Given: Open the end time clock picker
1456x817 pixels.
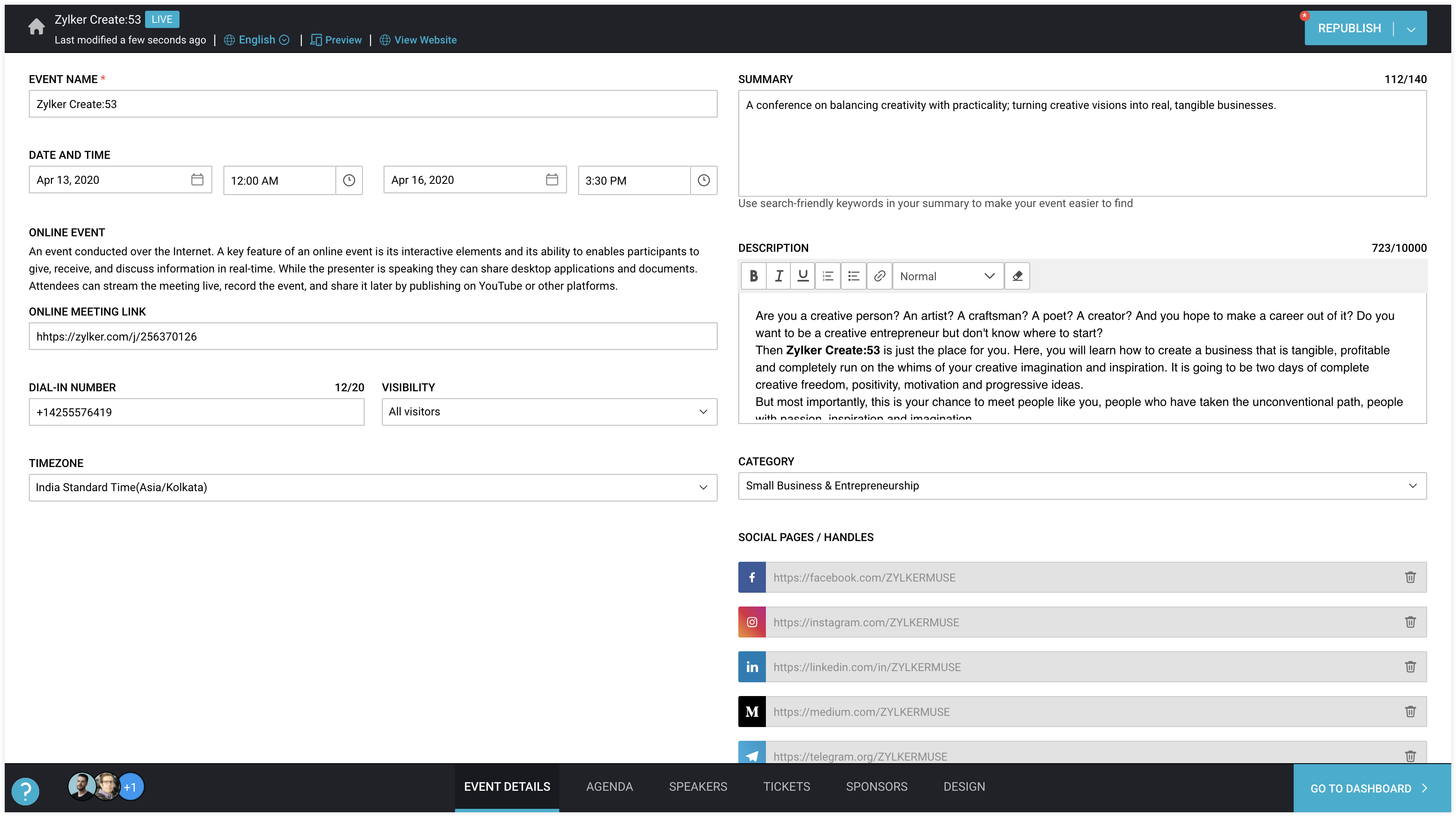Looking at the screenshot, I should tap(704, 180).
